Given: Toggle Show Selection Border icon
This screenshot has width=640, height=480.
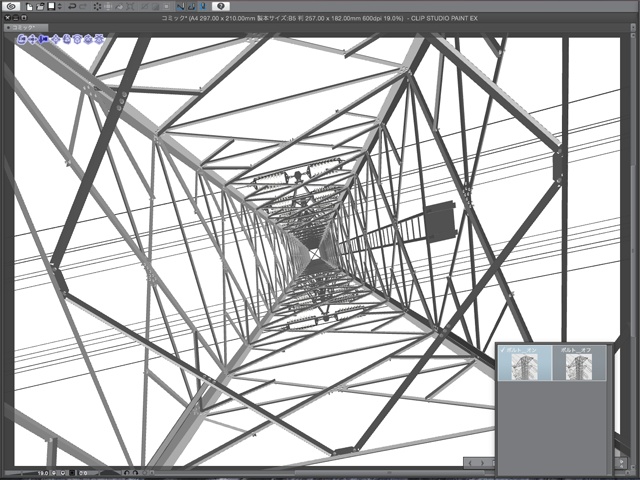Looking at the screenshot, I should pos(166,7).
